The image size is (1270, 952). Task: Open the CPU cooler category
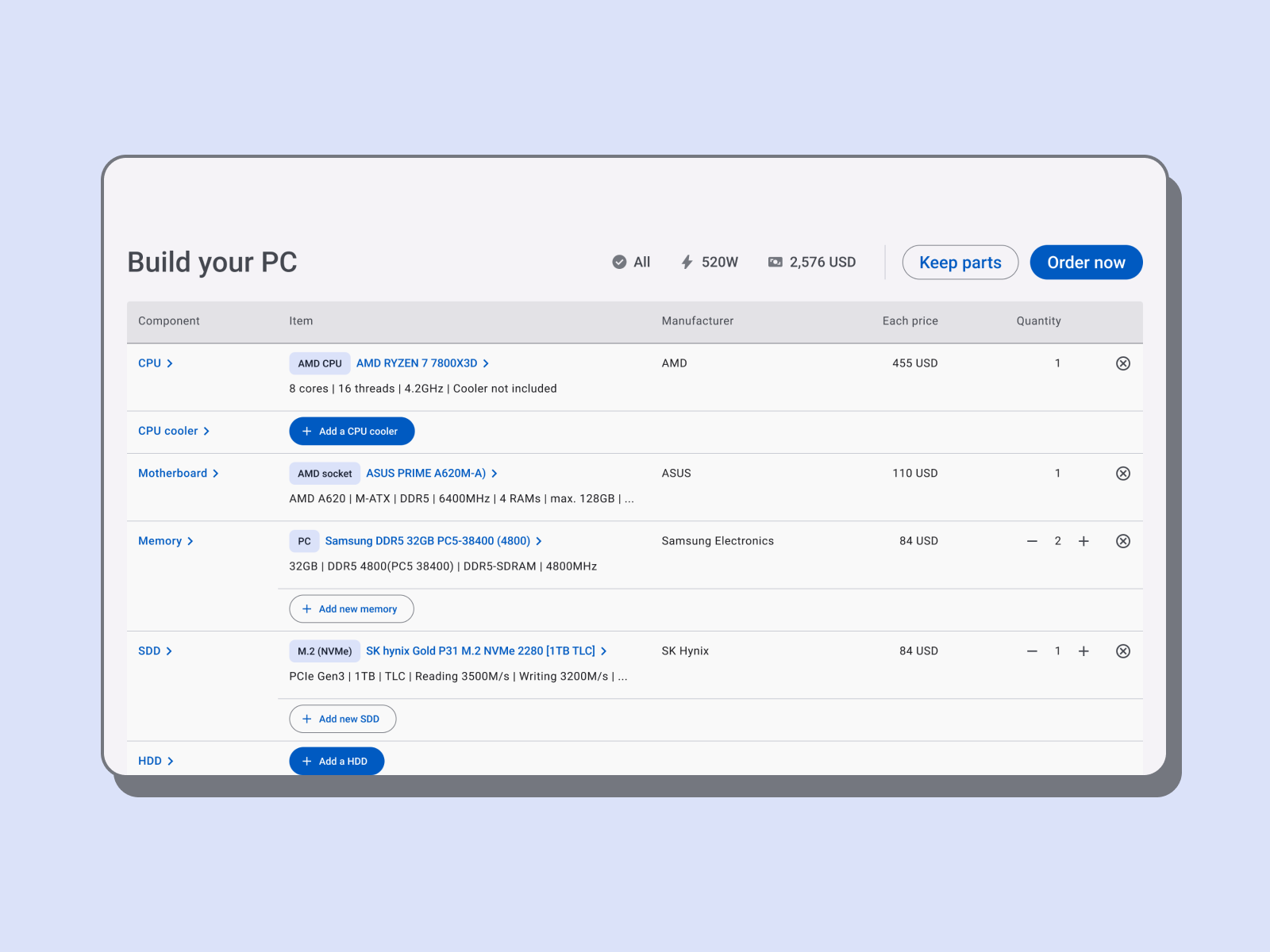pyautogui.click(x=174, y=431)
